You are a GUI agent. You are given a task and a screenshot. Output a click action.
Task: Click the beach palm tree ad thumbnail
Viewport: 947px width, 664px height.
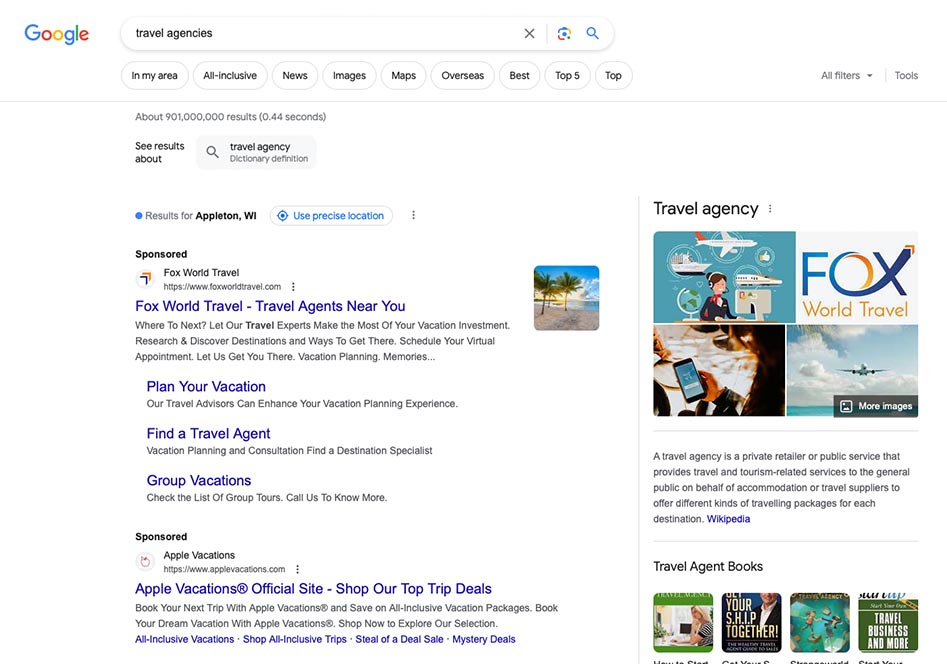click(567, 298)
